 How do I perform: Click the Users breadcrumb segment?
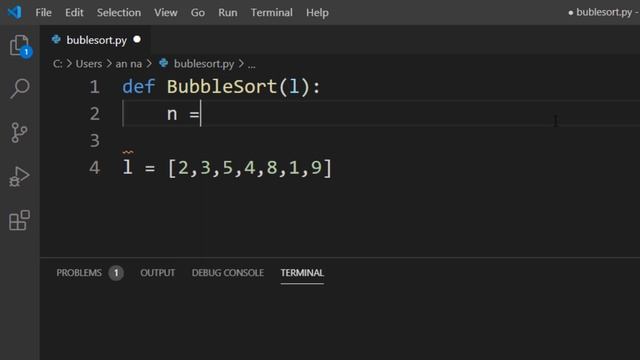pos(89,64)
